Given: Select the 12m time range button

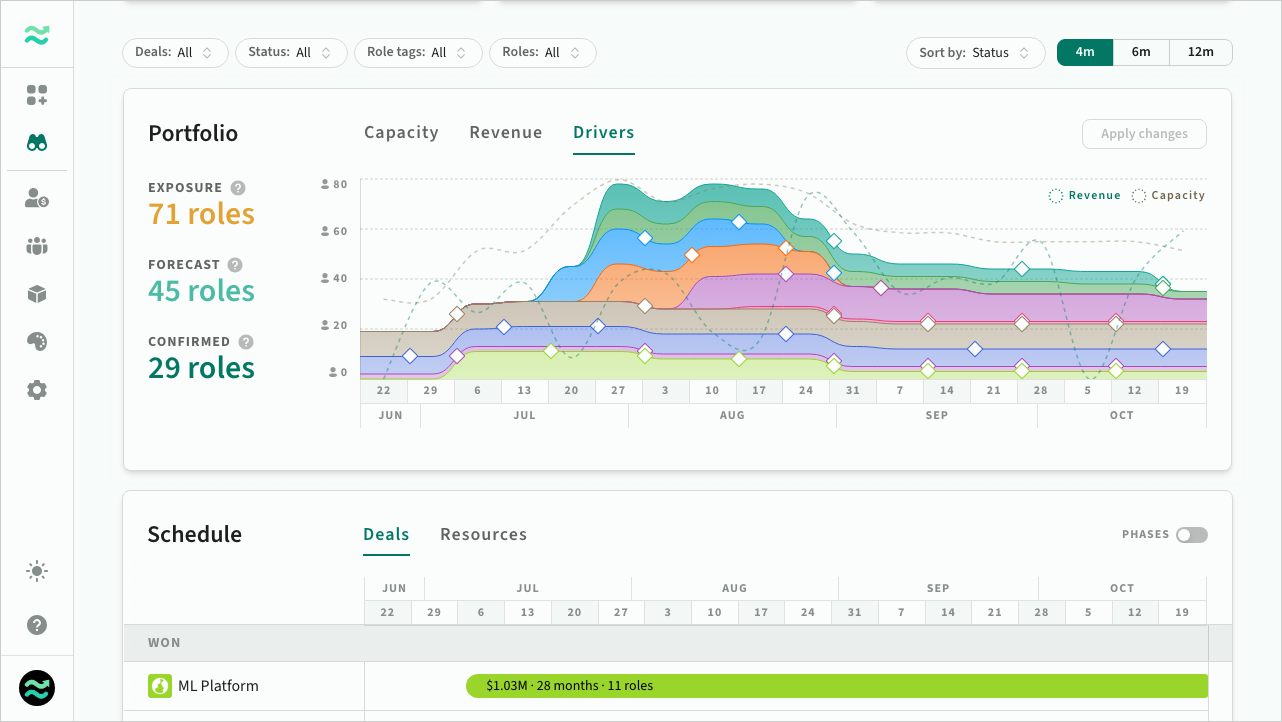Looking at the screenshot, I should (x=1201, y=53).
